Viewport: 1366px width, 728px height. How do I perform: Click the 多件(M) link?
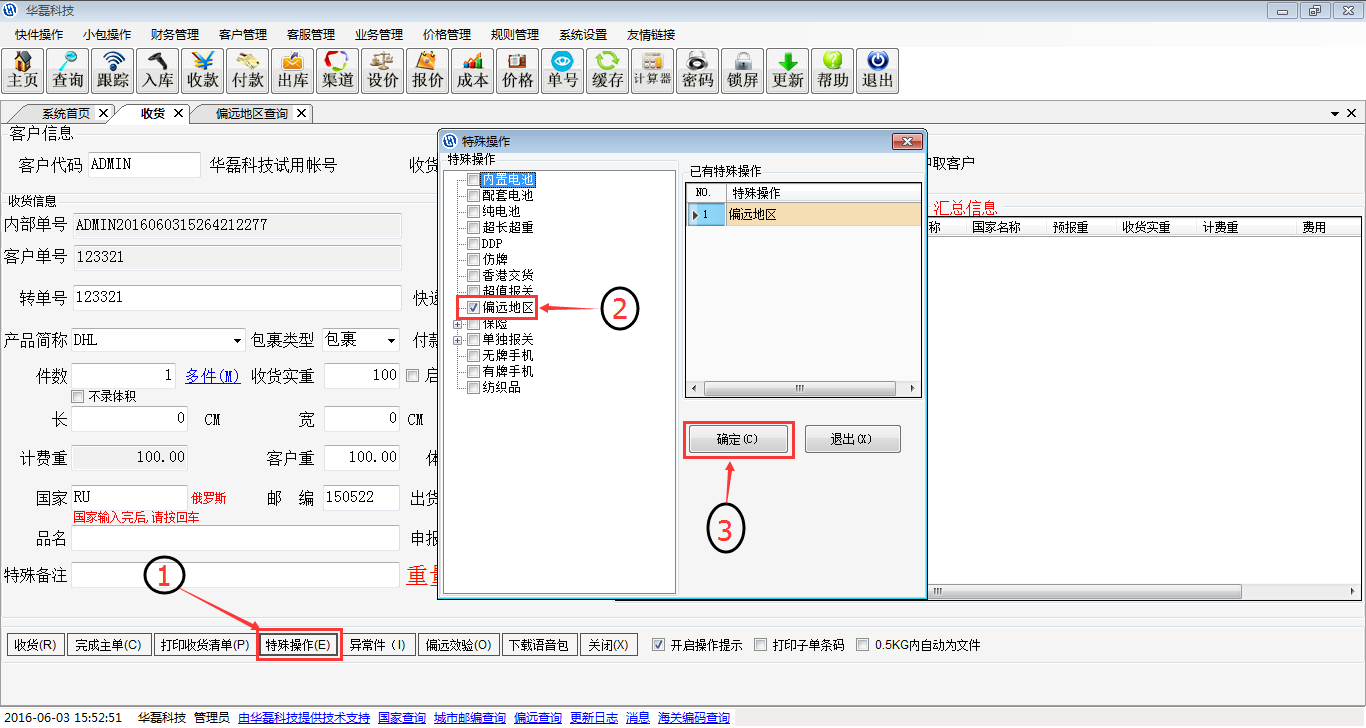pos(212,376)
